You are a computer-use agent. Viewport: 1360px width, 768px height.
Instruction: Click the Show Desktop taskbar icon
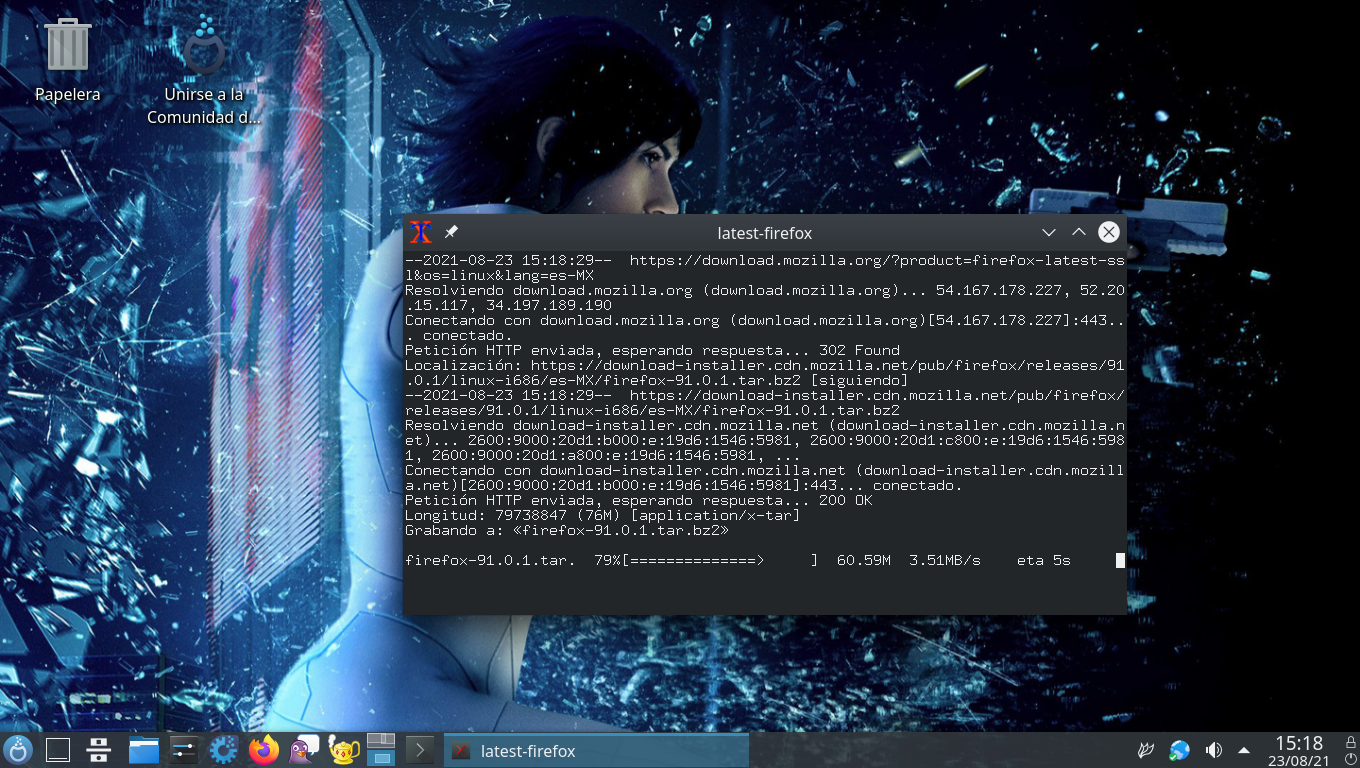(x=58, y=750)
